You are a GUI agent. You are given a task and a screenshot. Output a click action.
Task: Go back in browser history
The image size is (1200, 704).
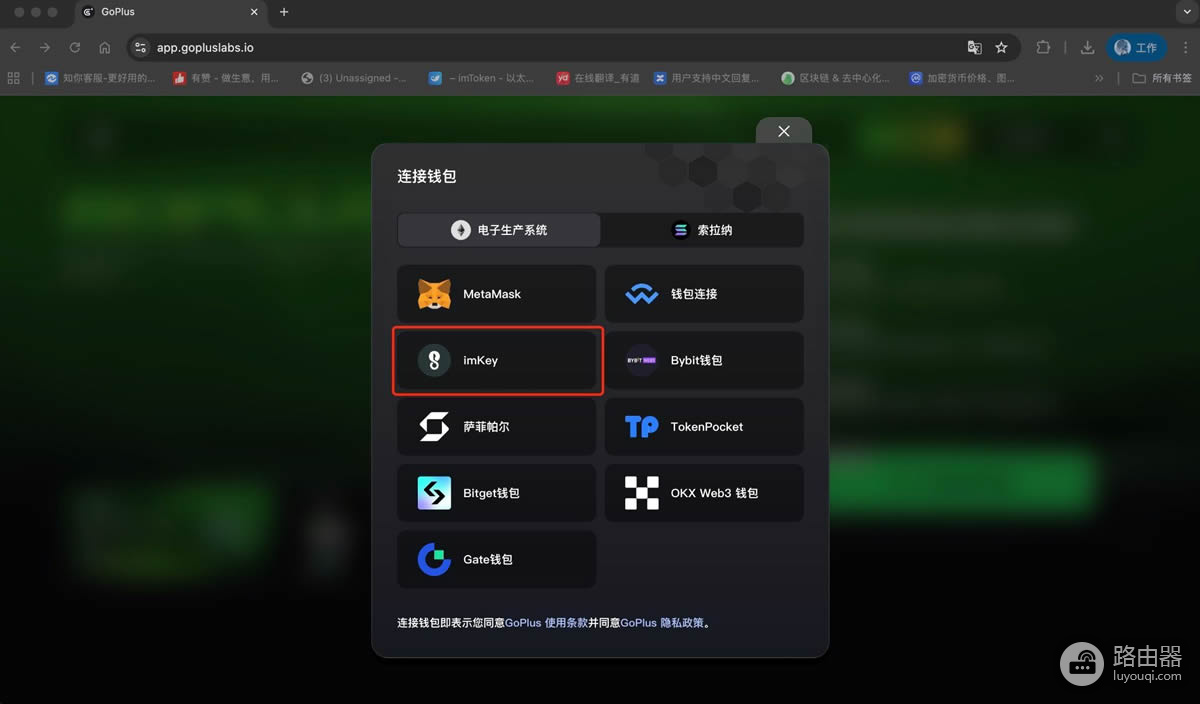click(x=15, y=47)
